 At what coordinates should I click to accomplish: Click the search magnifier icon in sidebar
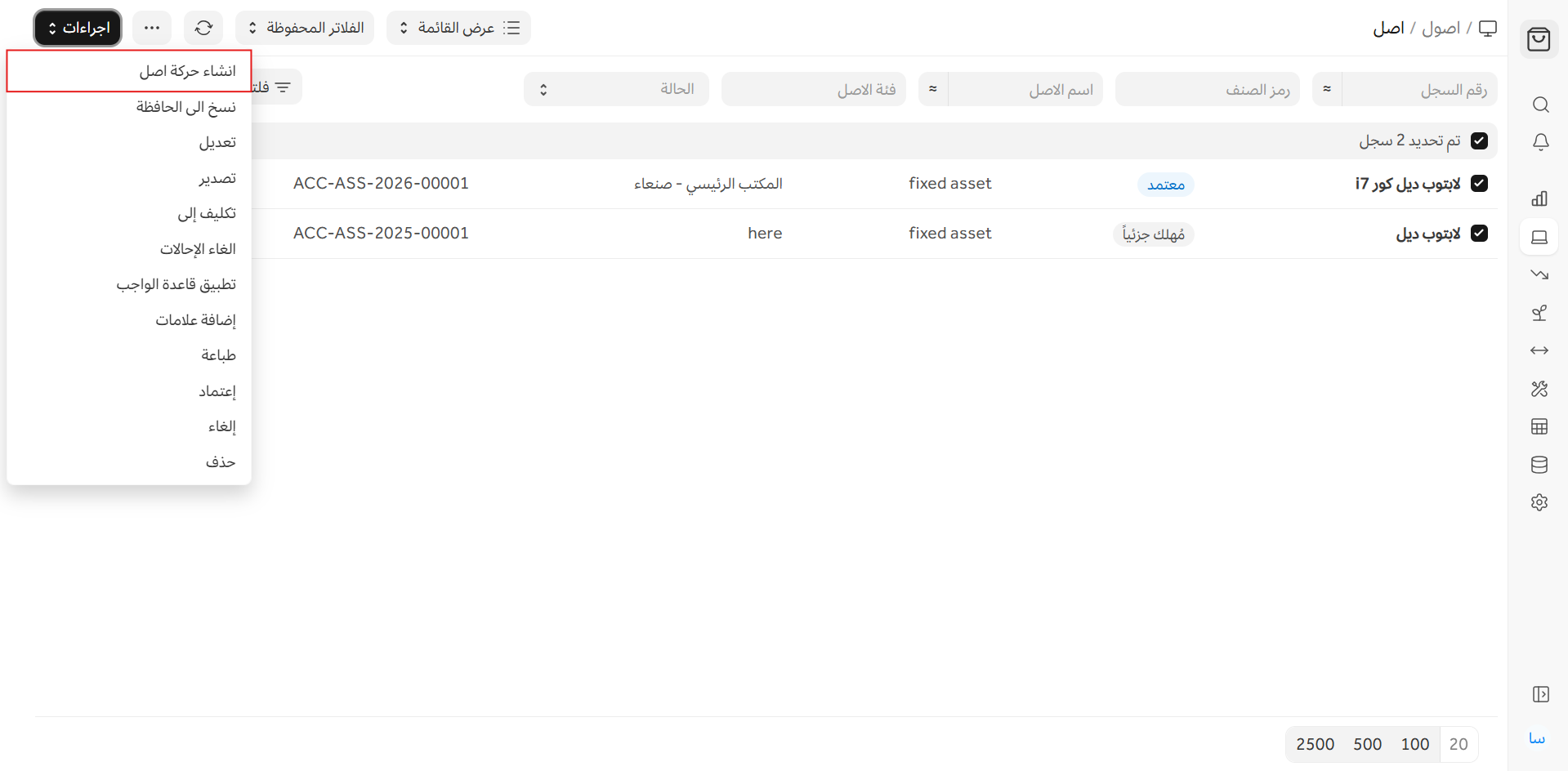point(1539,105)
